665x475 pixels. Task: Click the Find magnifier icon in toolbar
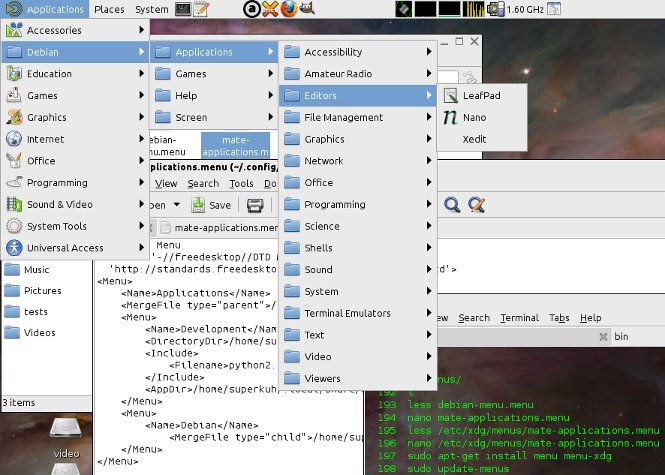452,205
